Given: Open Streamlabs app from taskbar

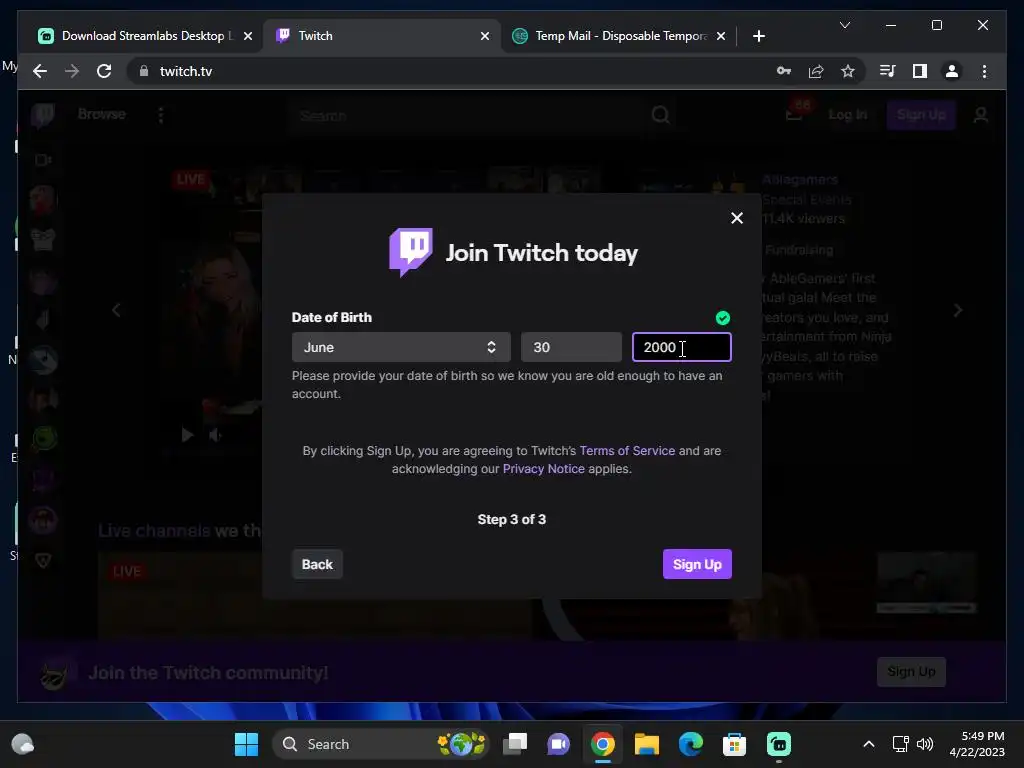Looking at the screenshot, I should pyautogui.click(x=778, y=744).
